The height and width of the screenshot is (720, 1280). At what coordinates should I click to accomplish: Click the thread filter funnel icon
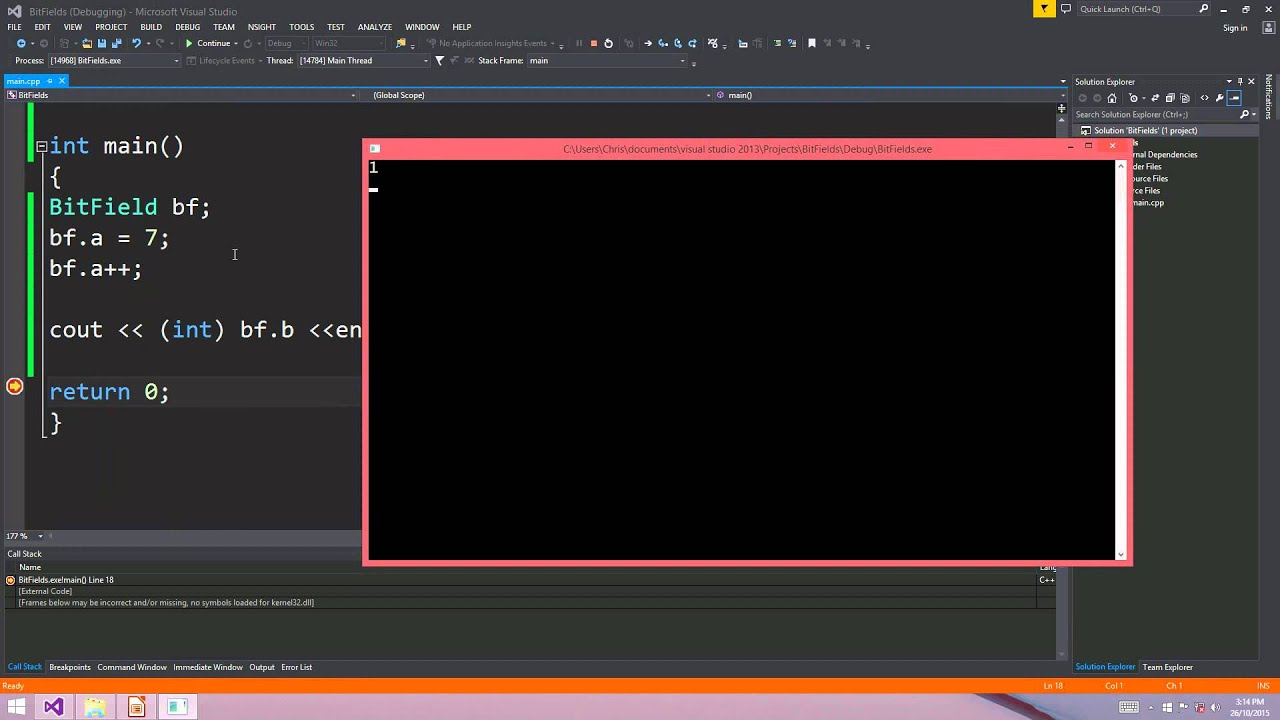[439, 61]
